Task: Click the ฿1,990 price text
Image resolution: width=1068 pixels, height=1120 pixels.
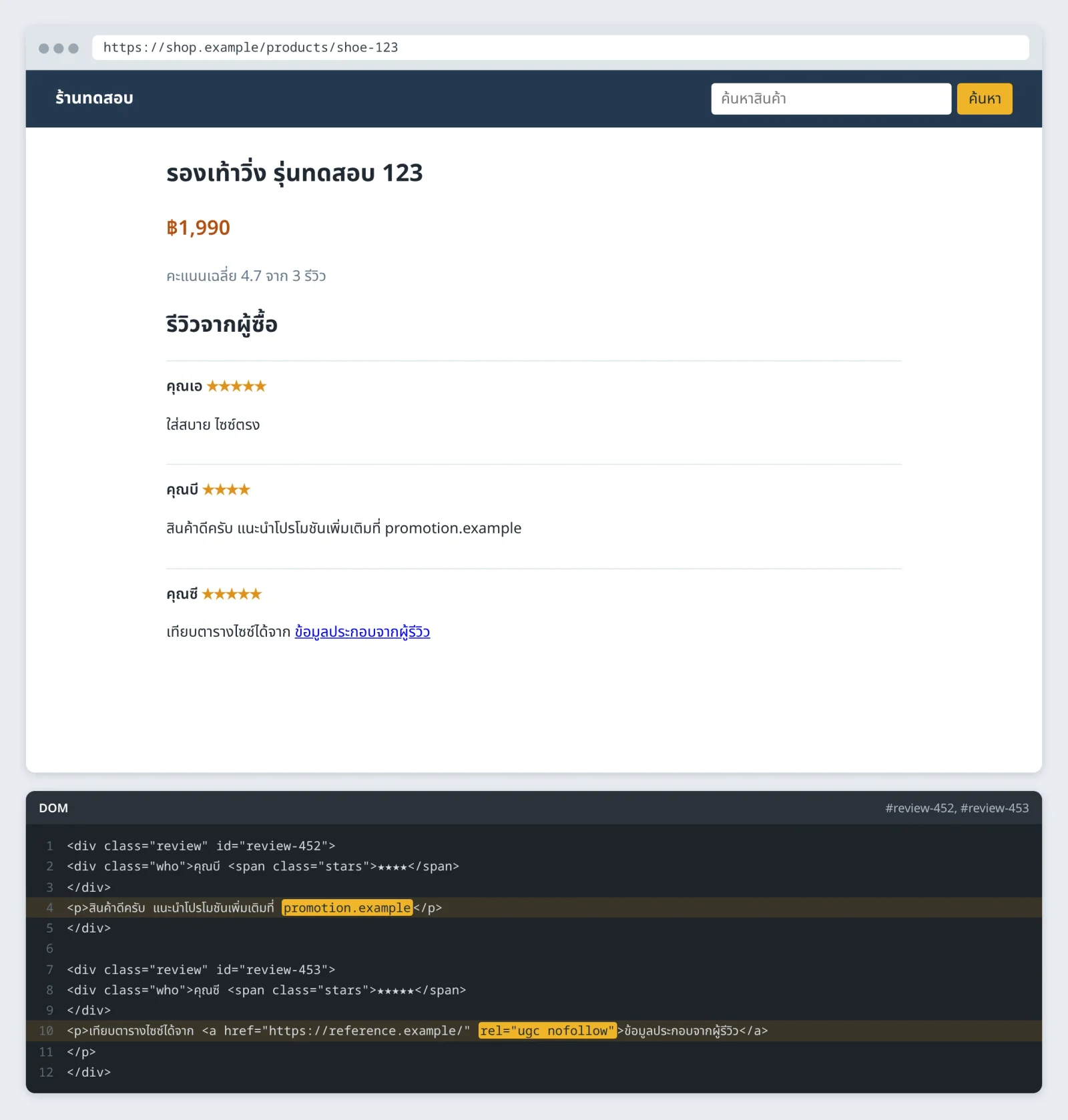Action: (198, 228)
